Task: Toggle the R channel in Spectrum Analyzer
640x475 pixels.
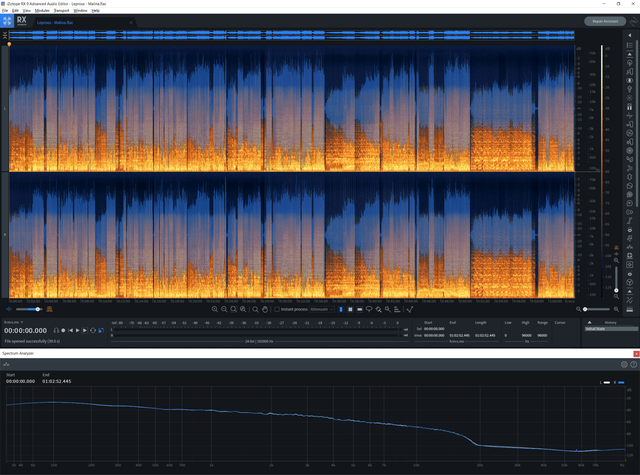Action: coord(619,382)
